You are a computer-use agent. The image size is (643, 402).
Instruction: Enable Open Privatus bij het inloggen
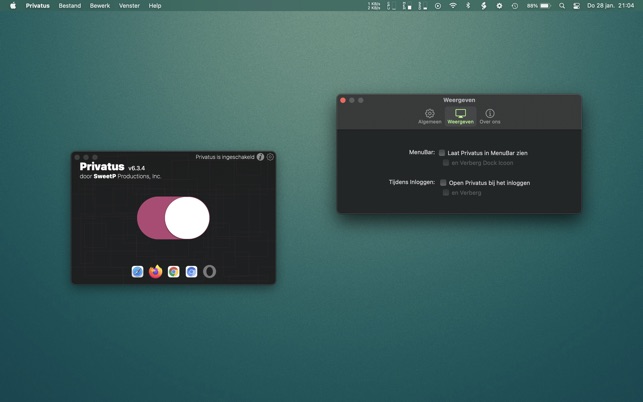pyautogui.click(x=443, y=183)
